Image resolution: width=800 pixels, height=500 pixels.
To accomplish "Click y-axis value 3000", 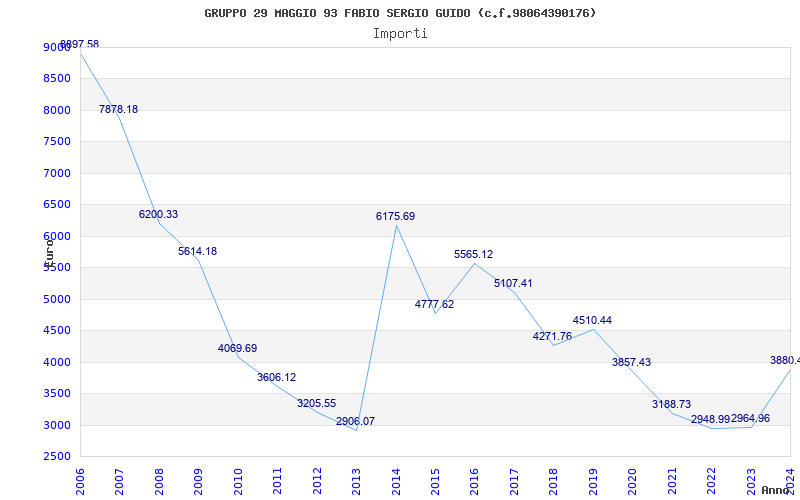I will [x=57, y=426].
